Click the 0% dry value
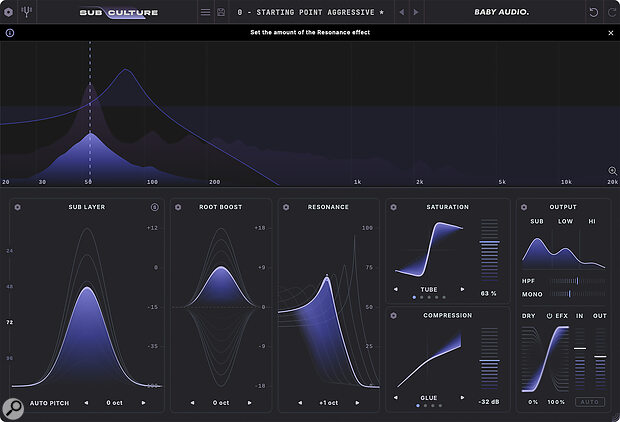 coord(533,402)
